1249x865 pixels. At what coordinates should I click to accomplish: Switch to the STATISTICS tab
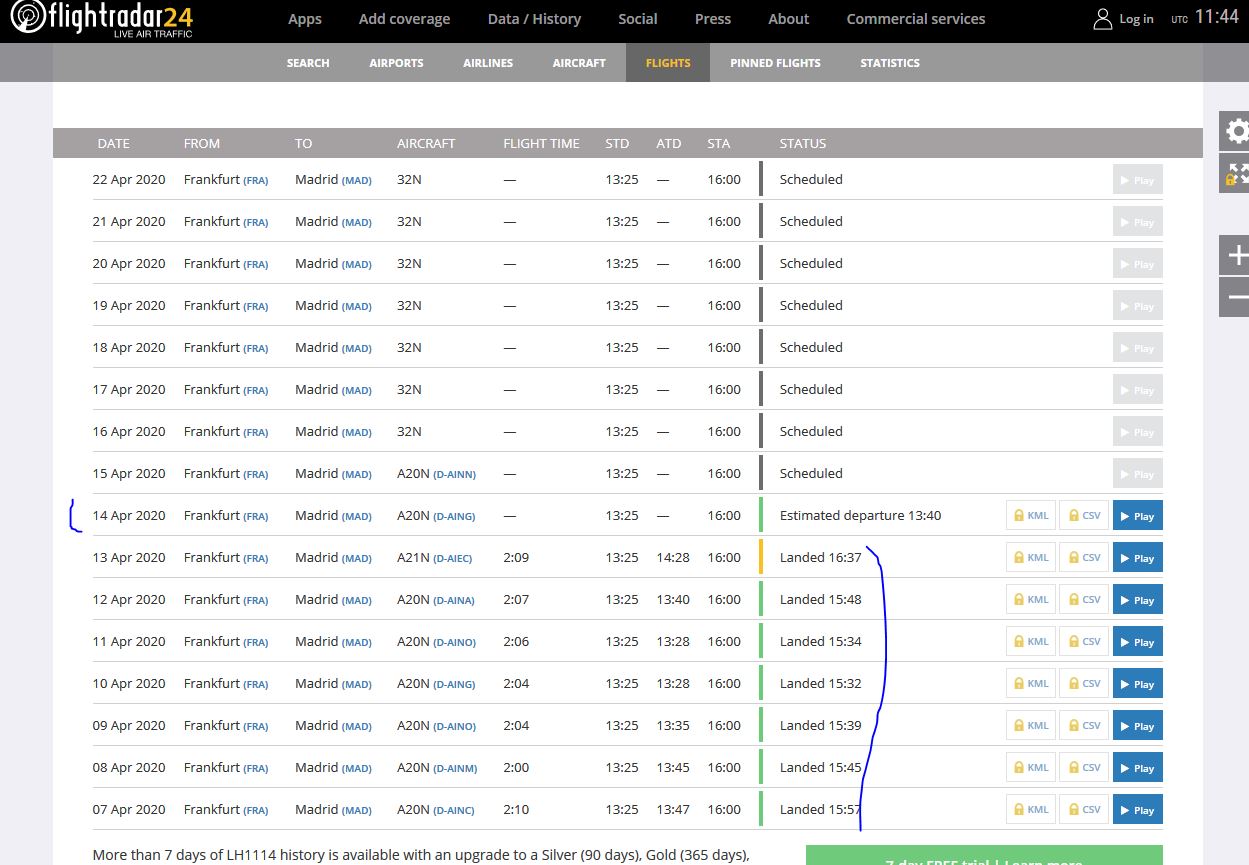coord(890,63)
